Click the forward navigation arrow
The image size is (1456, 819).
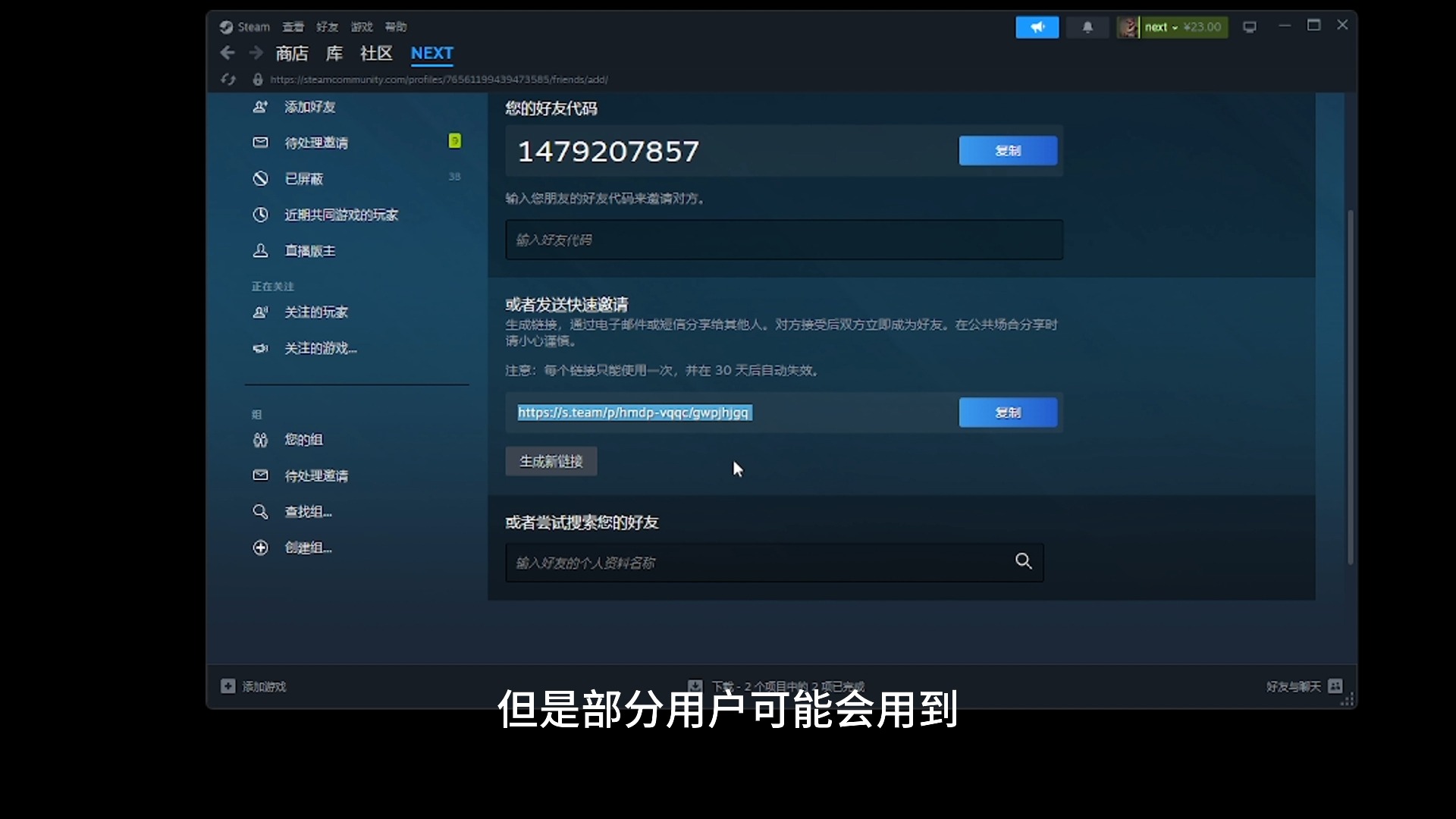(256, 53)
